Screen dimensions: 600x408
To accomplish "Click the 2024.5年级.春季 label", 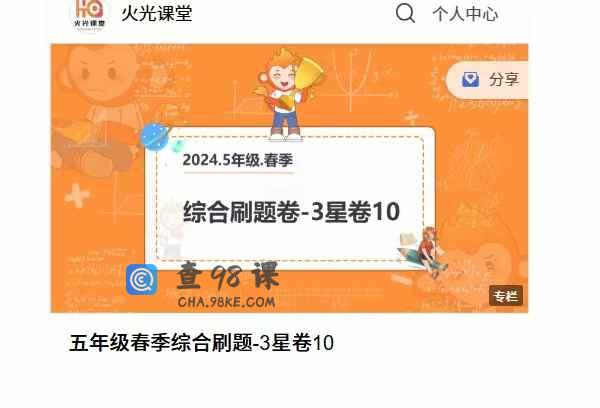I will [238, 160].
